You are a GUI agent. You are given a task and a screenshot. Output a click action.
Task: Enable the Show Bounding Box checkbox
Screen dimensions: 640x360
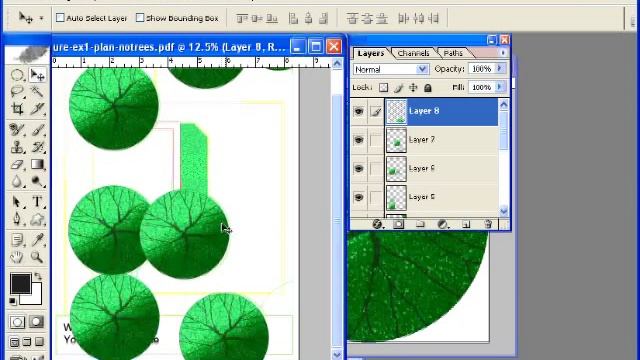click(x=140, y=18)
